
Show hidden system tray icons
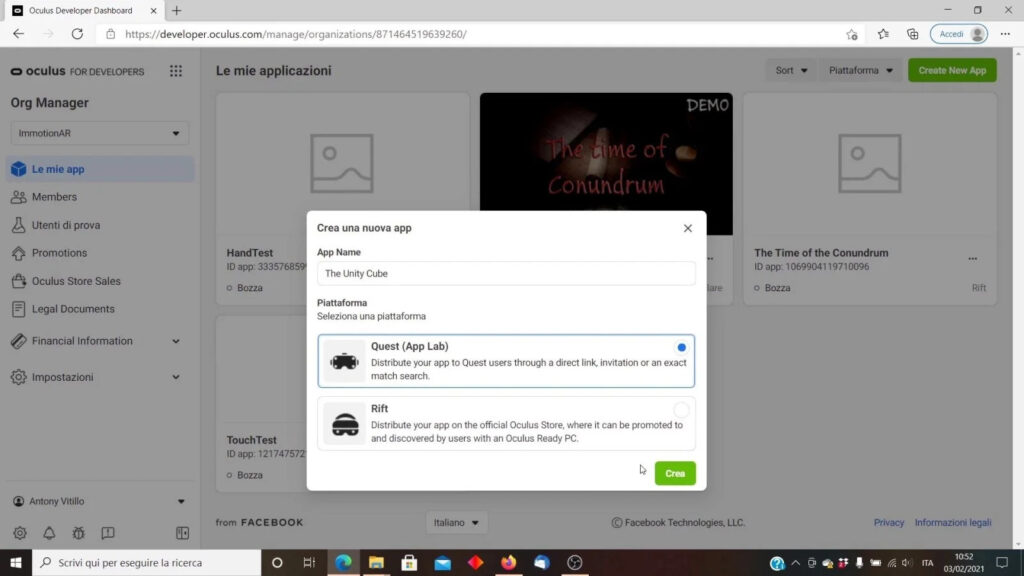[x=795, y=562]
